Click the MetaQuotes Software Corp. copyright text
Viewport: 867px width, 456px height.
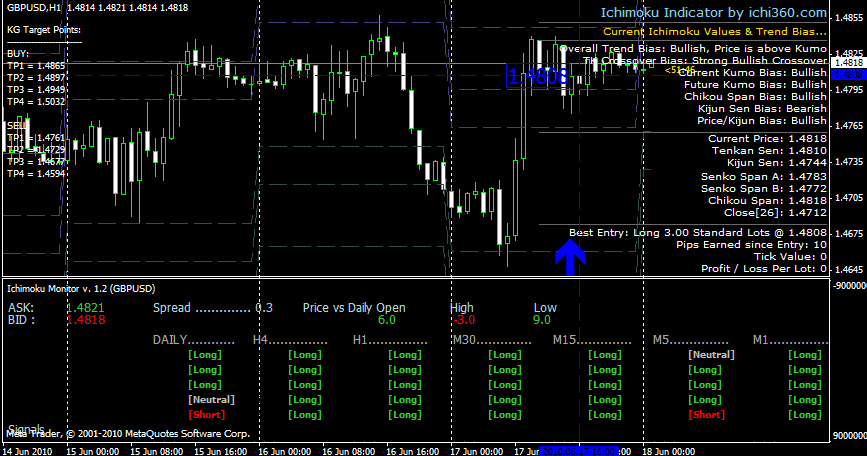point(128,434)
